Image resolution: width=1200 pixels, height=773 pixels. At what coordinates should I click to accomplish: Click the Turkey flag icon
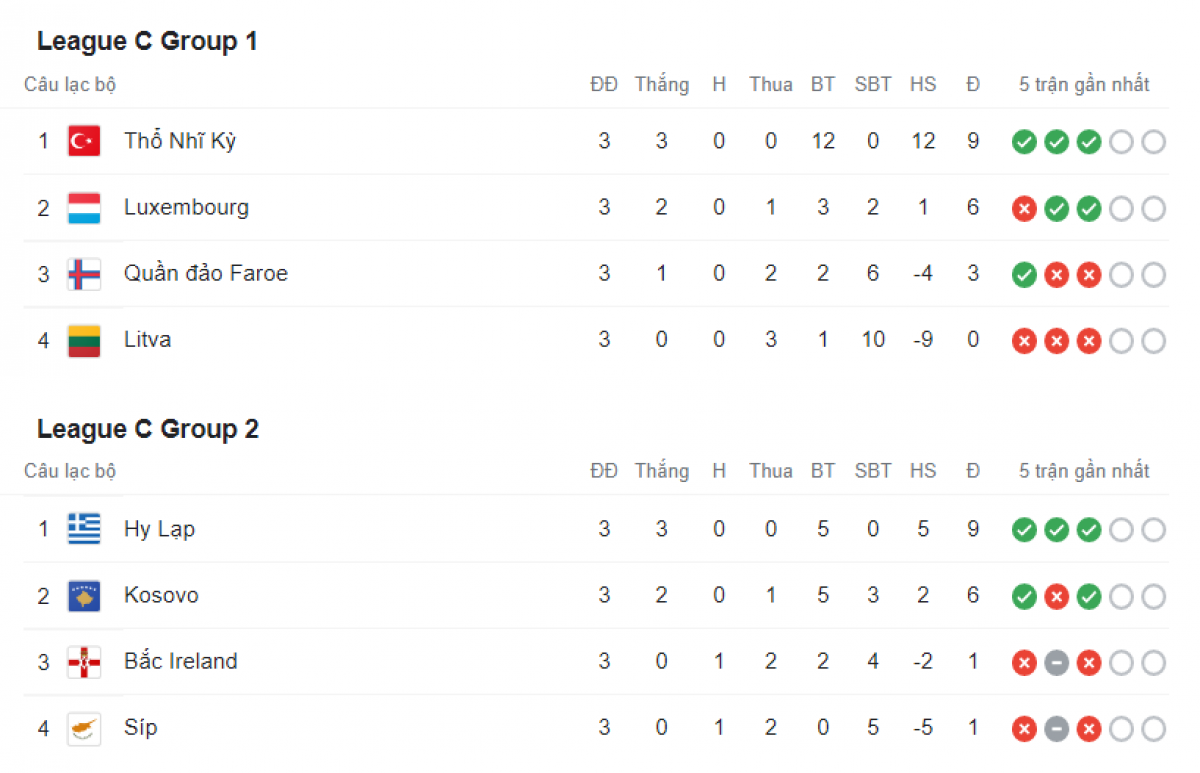pyautogui.click(x=84, y=141)
